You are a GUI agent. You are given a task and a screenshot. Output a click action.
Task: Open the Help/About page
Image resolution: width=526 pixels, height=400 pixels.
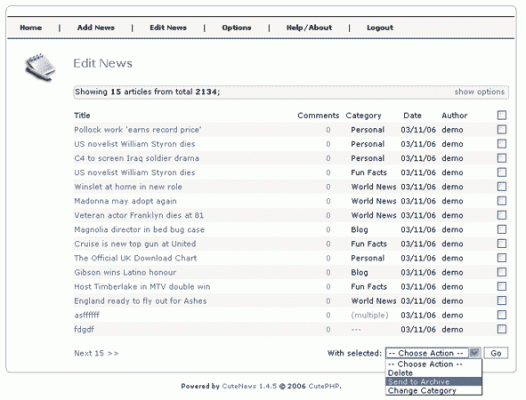pyautogui.click(x=309, y=28)
